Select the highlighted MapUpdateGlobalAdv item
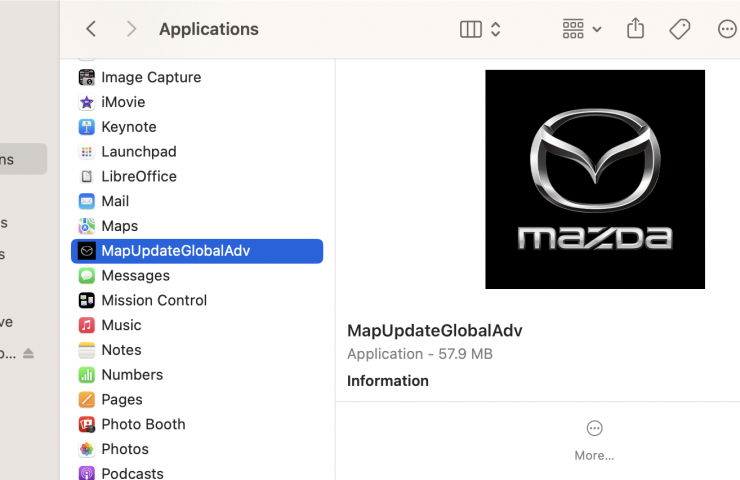 [175, 251]
